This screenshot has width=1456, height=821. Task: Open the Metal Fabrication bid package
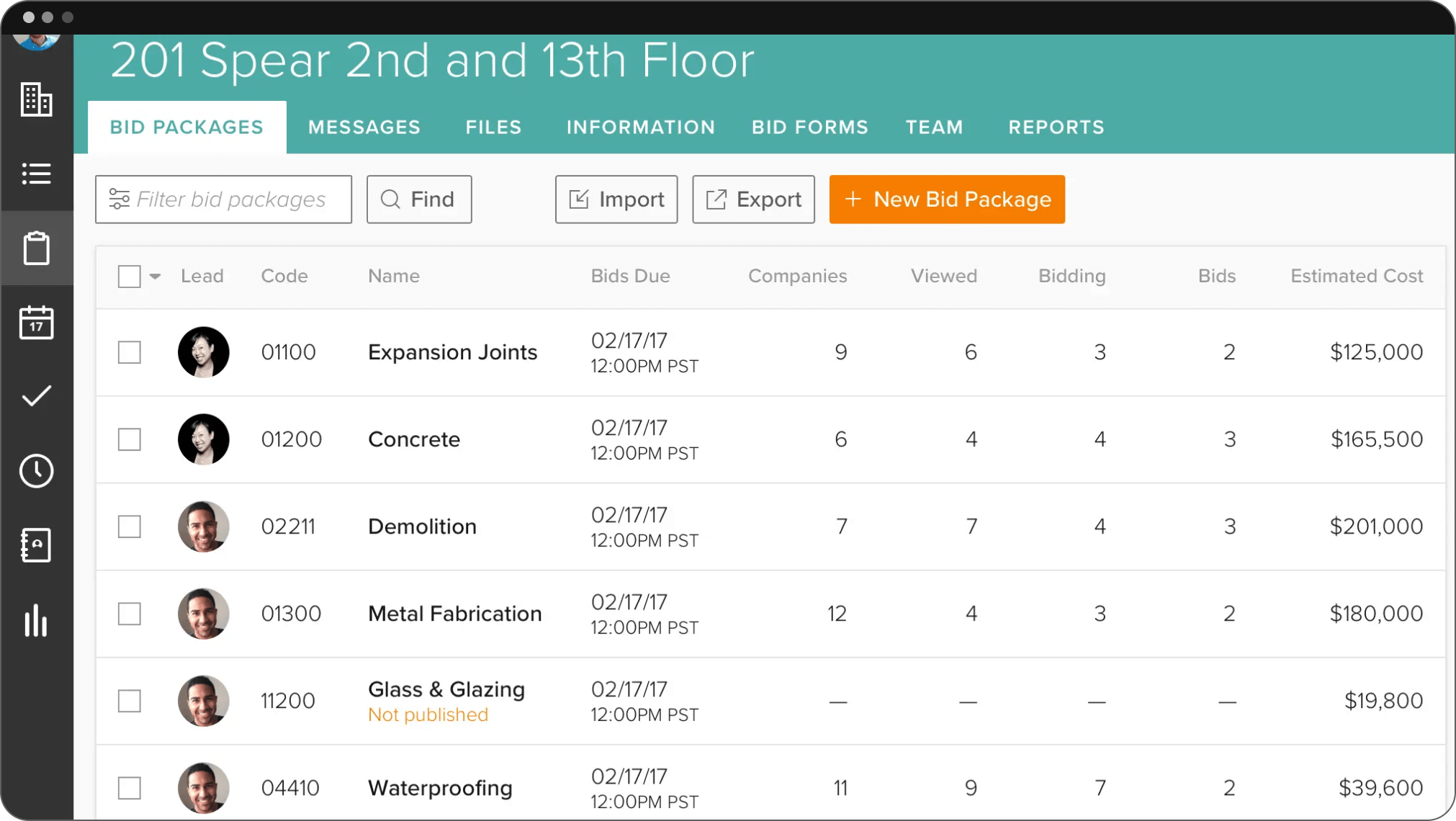(x=454, y=614)
